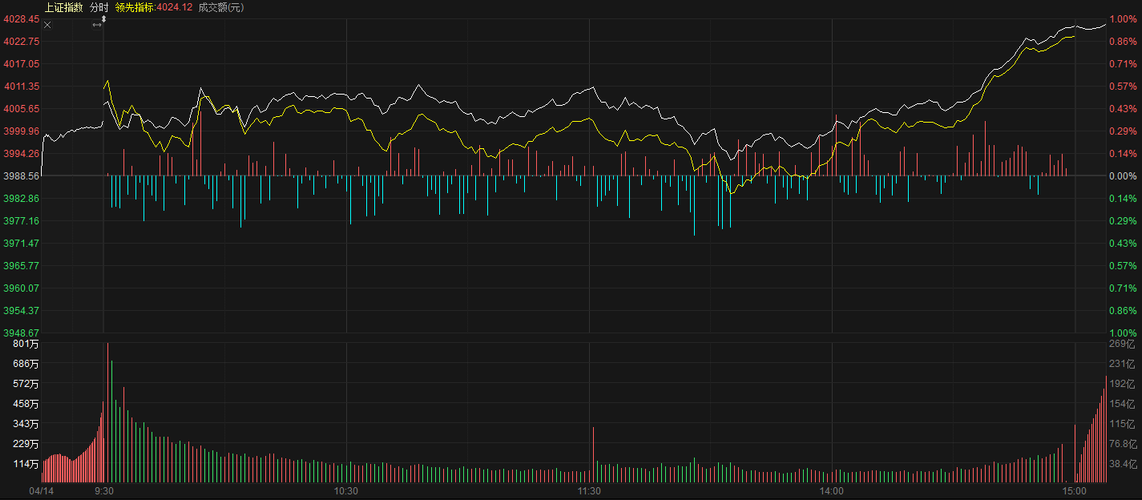Click the 0.00% percentage axis label
The height and width of the screenshot is (500, 1142).
pyautogui.click(x=1122, y=175)
